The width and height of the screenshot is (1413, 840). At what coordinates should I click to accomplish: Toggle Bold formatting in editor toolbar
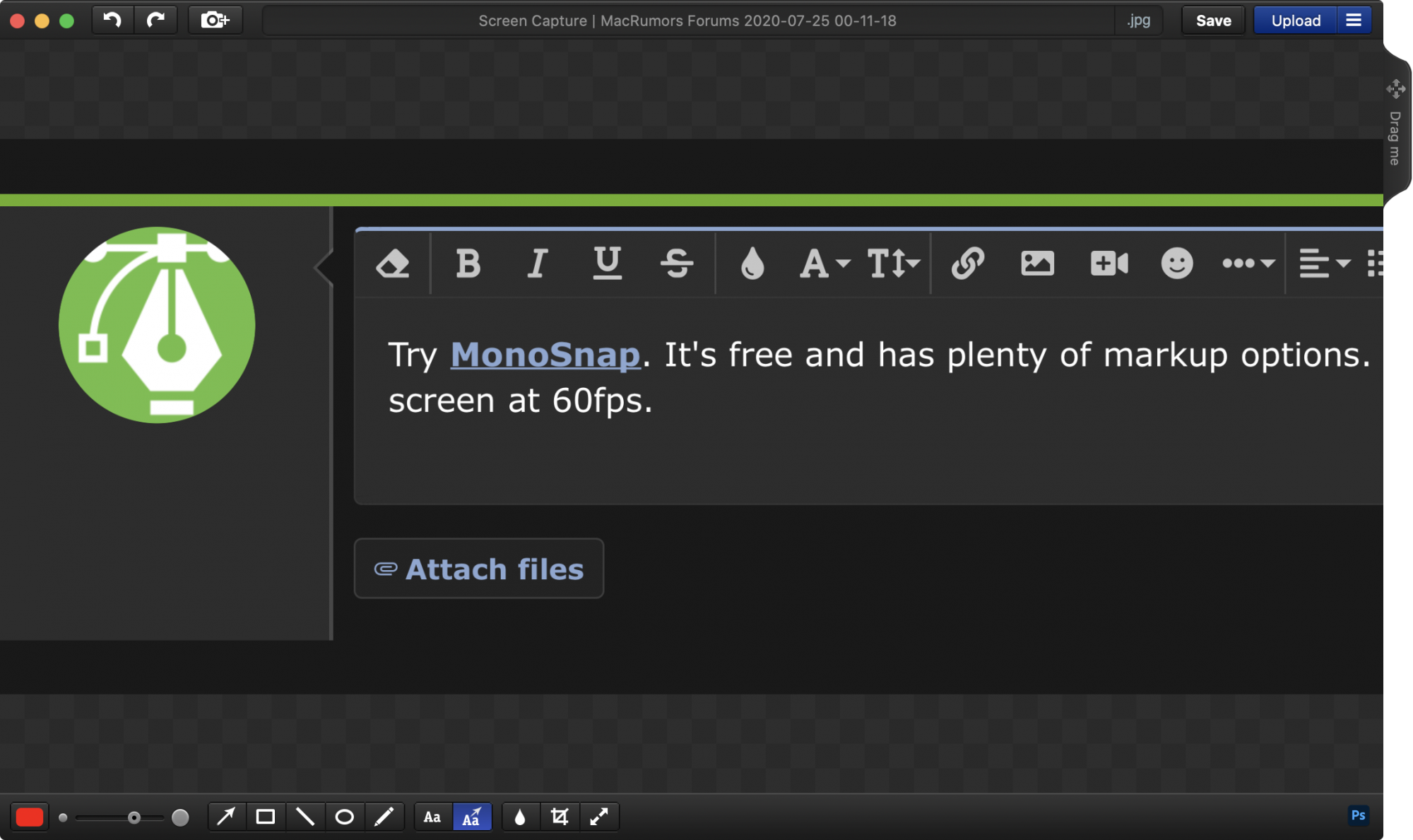coord(468,264)
